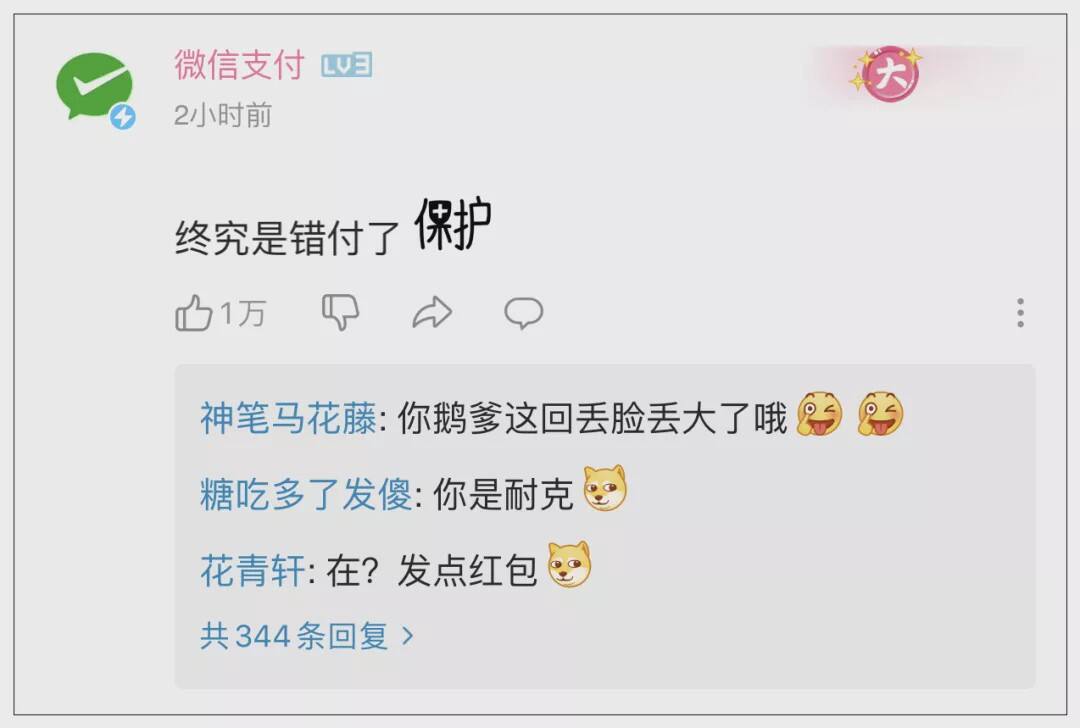Share the comment using the arrow icon
This screenshot has width=1080, height=728.
tap(432, 313)
